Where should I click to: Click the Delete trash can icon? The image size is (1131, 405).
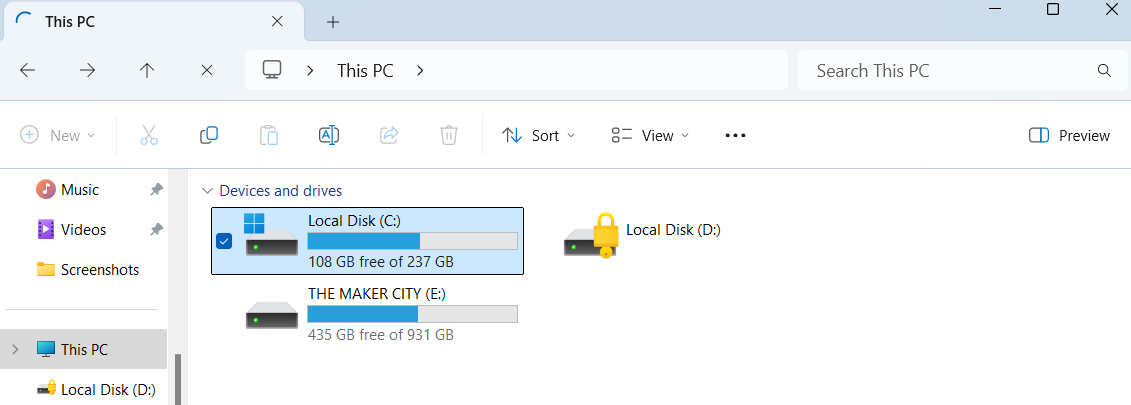click(x=449, y=135)
